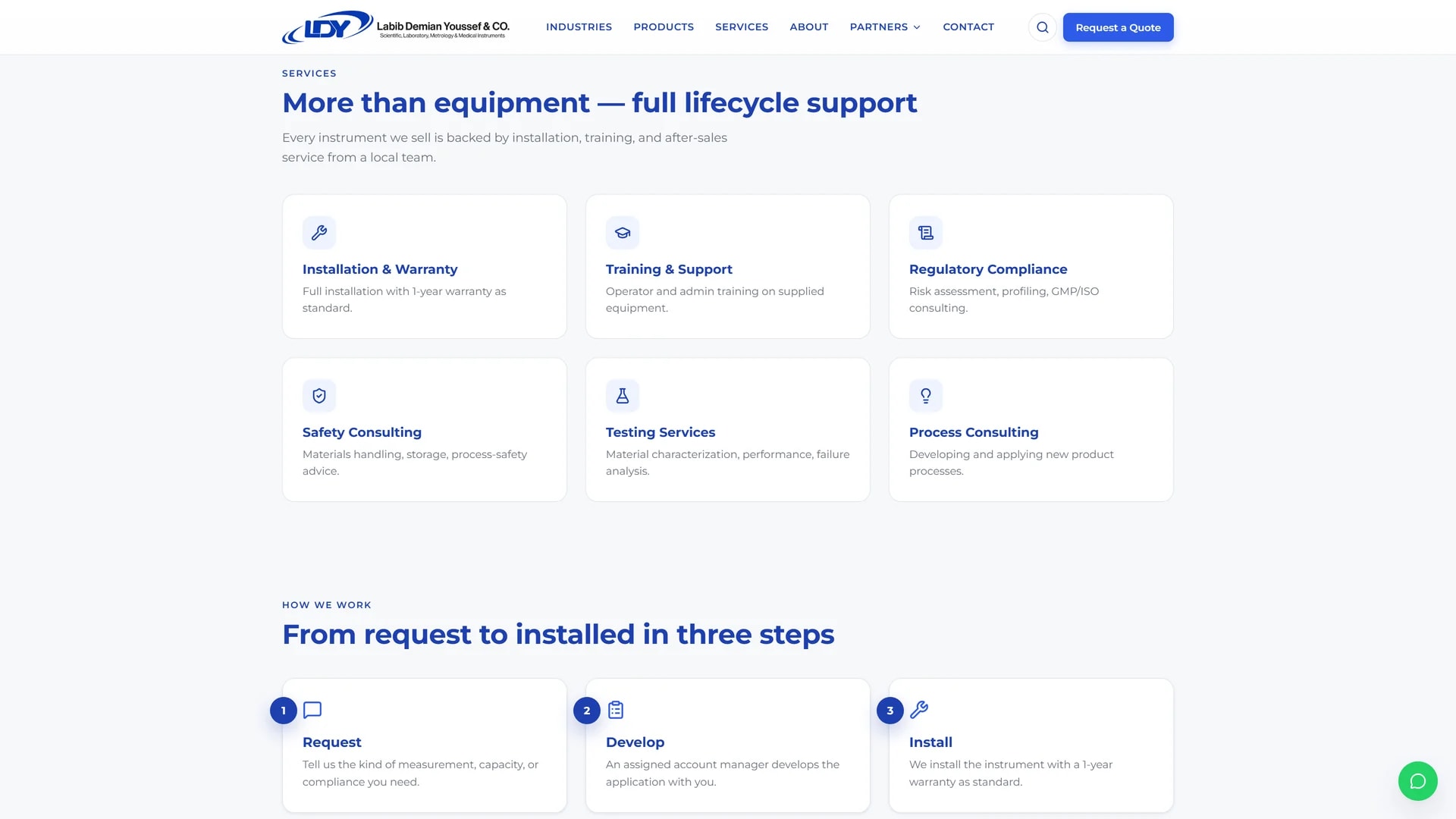
Task: Click the 'HOW WE WORK' section label
Action: [x=327, y=605]
